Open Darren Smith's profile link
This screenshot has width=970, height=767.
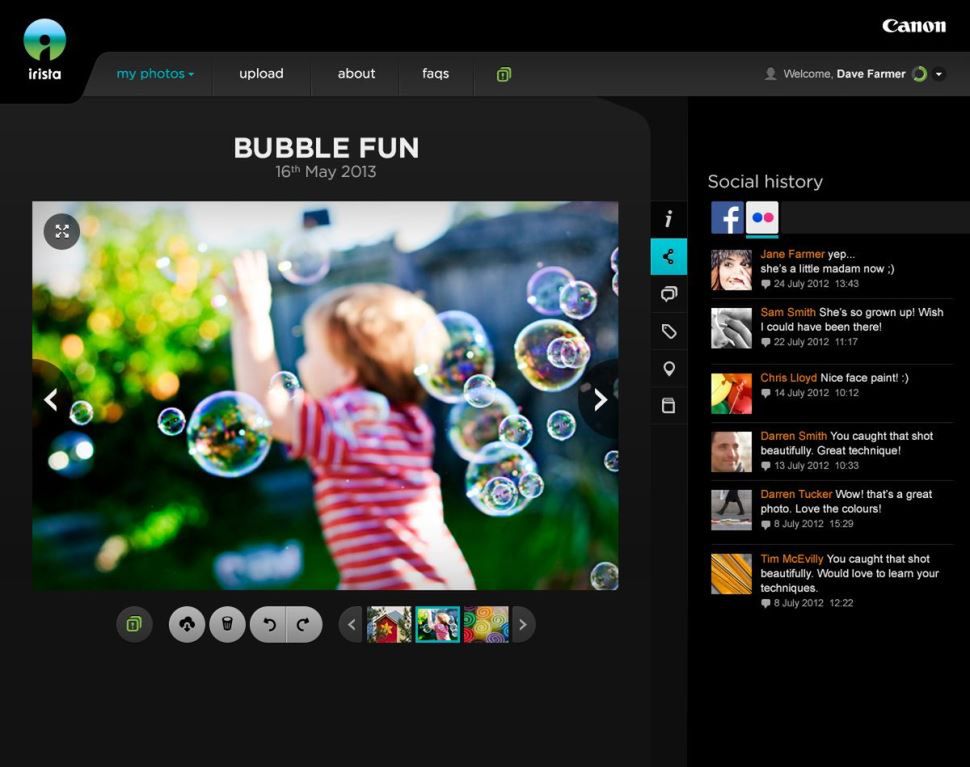coord(793,436)
